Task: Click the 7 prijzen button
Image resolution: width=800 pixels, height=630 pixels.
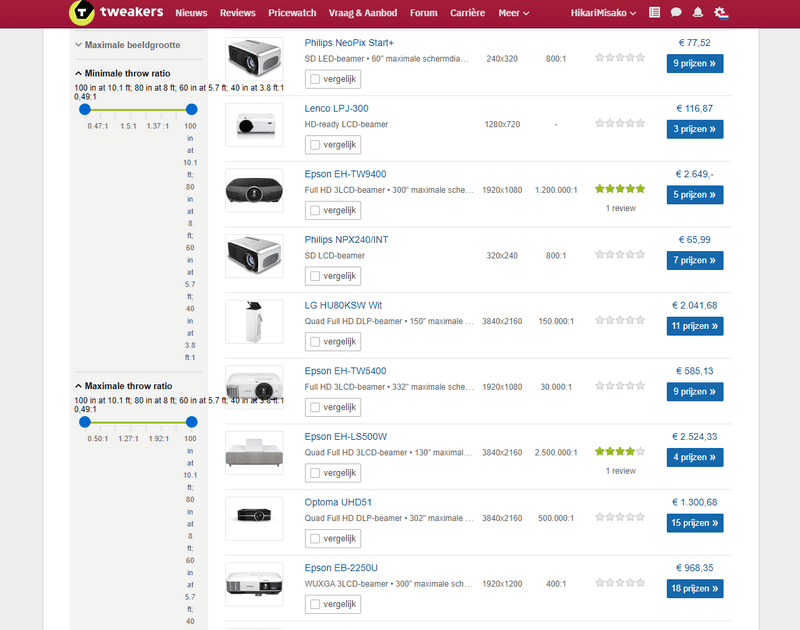Action: pos(694,261)
